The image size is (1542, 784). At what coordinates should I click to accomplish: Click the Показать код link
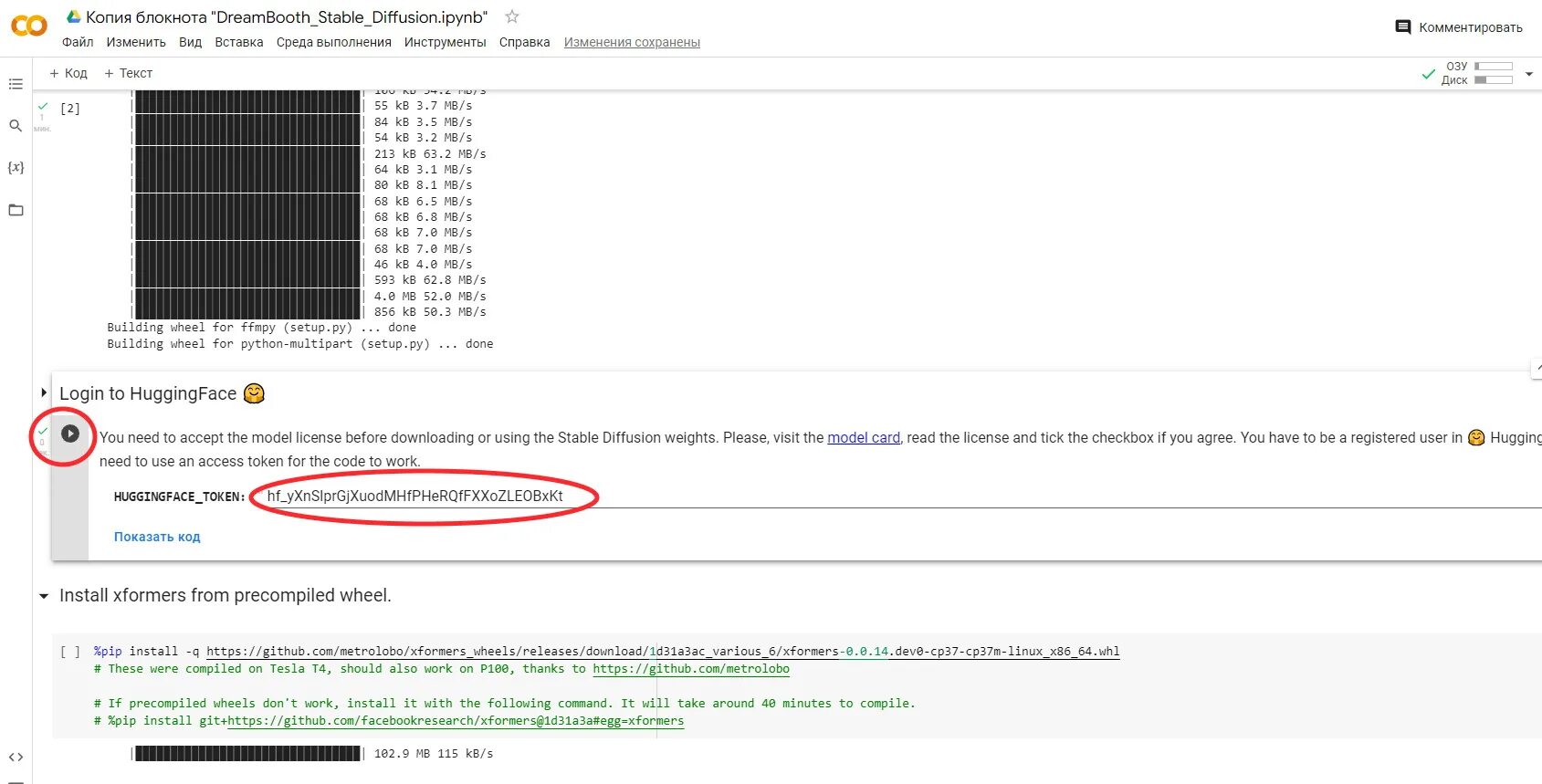pos(157,537)
